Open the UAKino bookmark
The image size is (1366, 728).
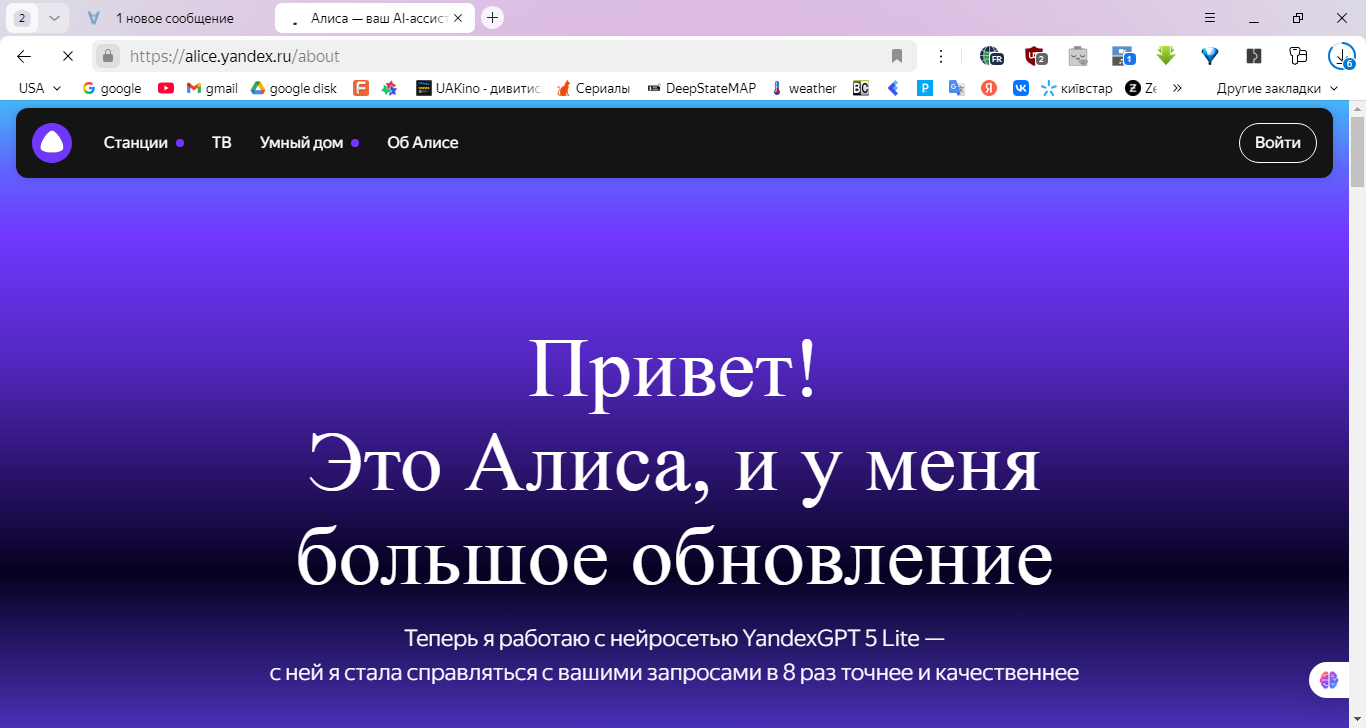point(478,88)
